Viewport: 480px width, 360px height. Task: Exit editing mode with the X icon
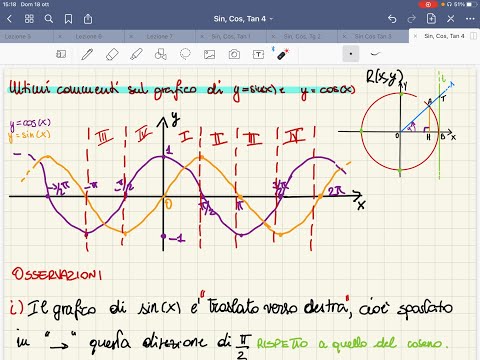coord(451,19)
